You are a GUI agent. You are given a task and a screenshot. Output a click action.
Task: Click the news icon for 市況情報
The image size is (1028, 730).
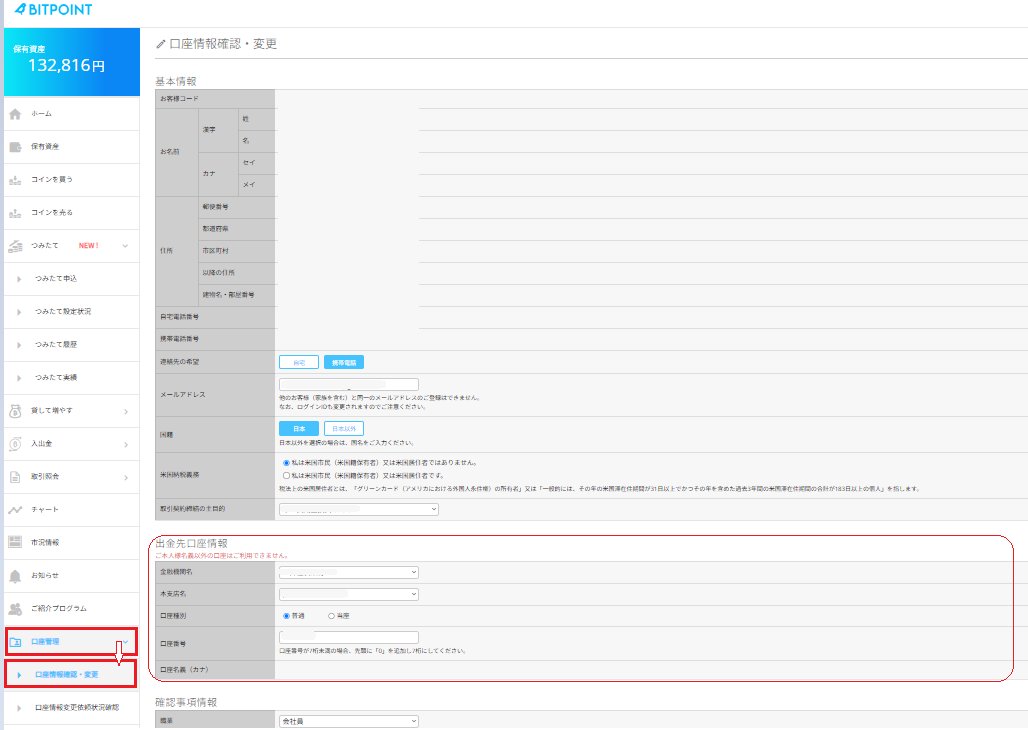coord(15,542)
